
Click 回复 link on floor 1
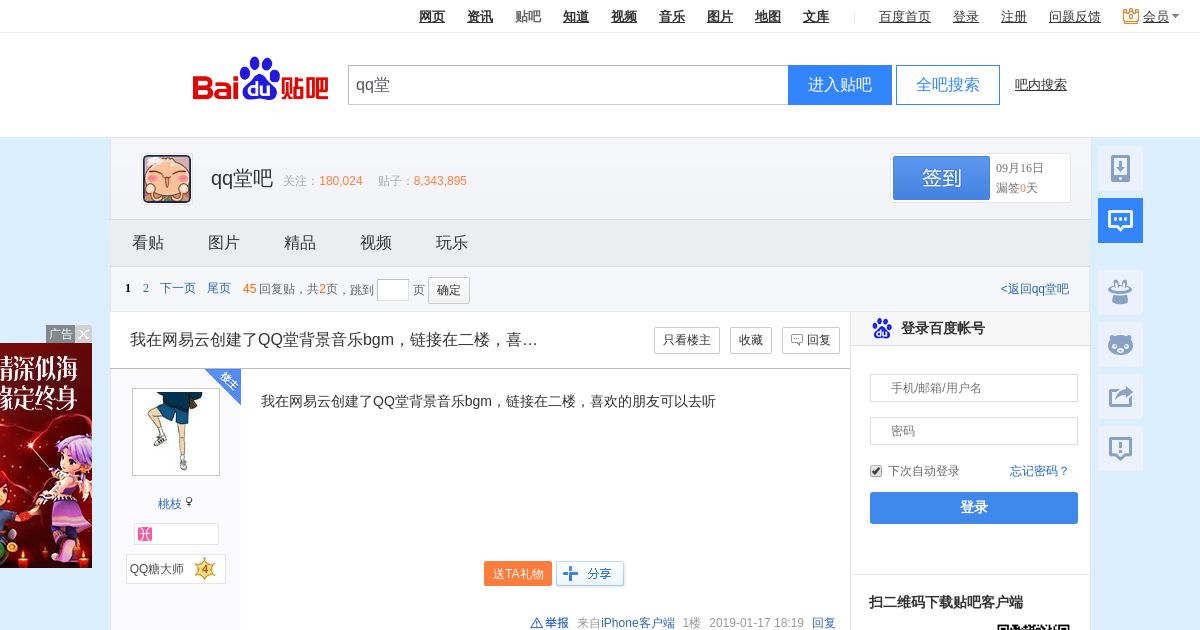[x=824, y=623]
